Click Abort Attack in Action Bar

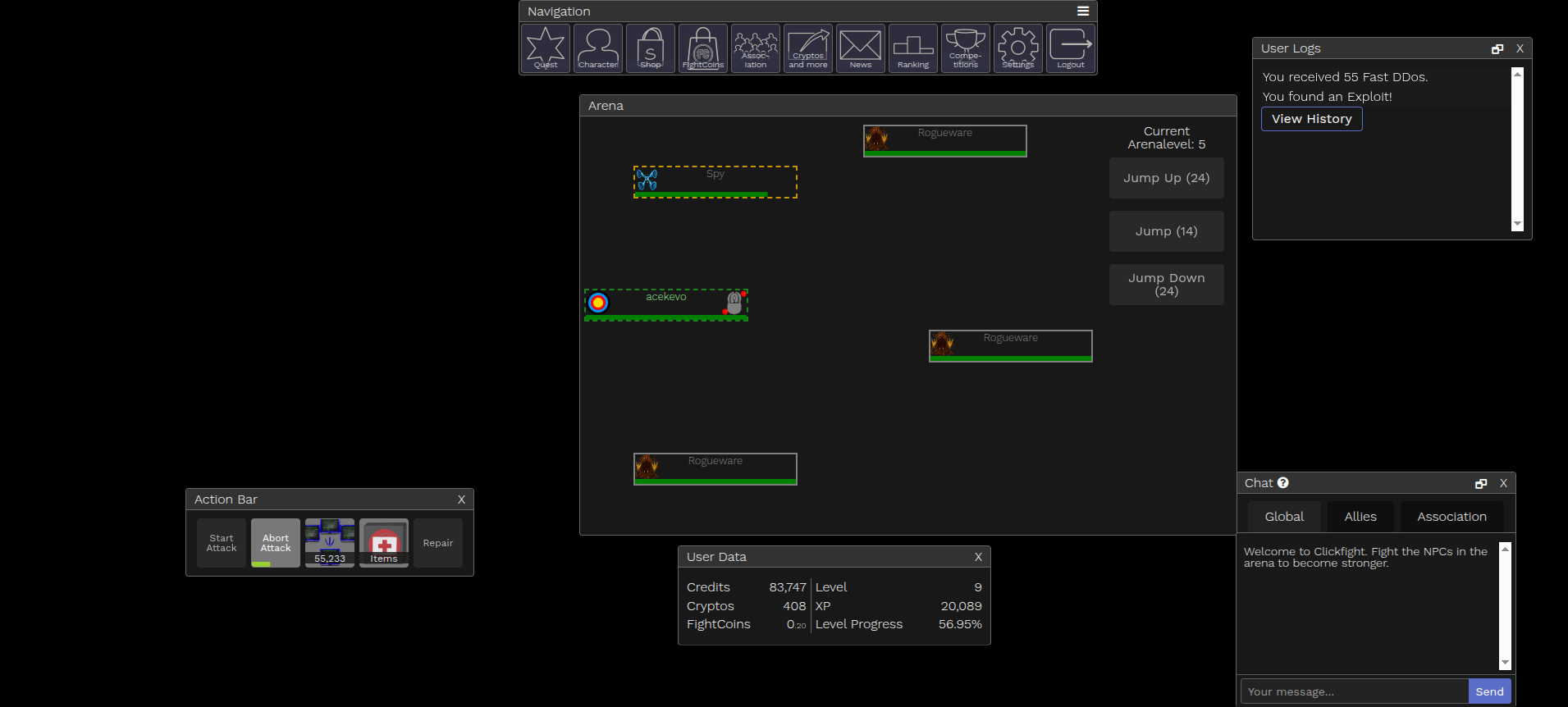(x=276, y=543)
